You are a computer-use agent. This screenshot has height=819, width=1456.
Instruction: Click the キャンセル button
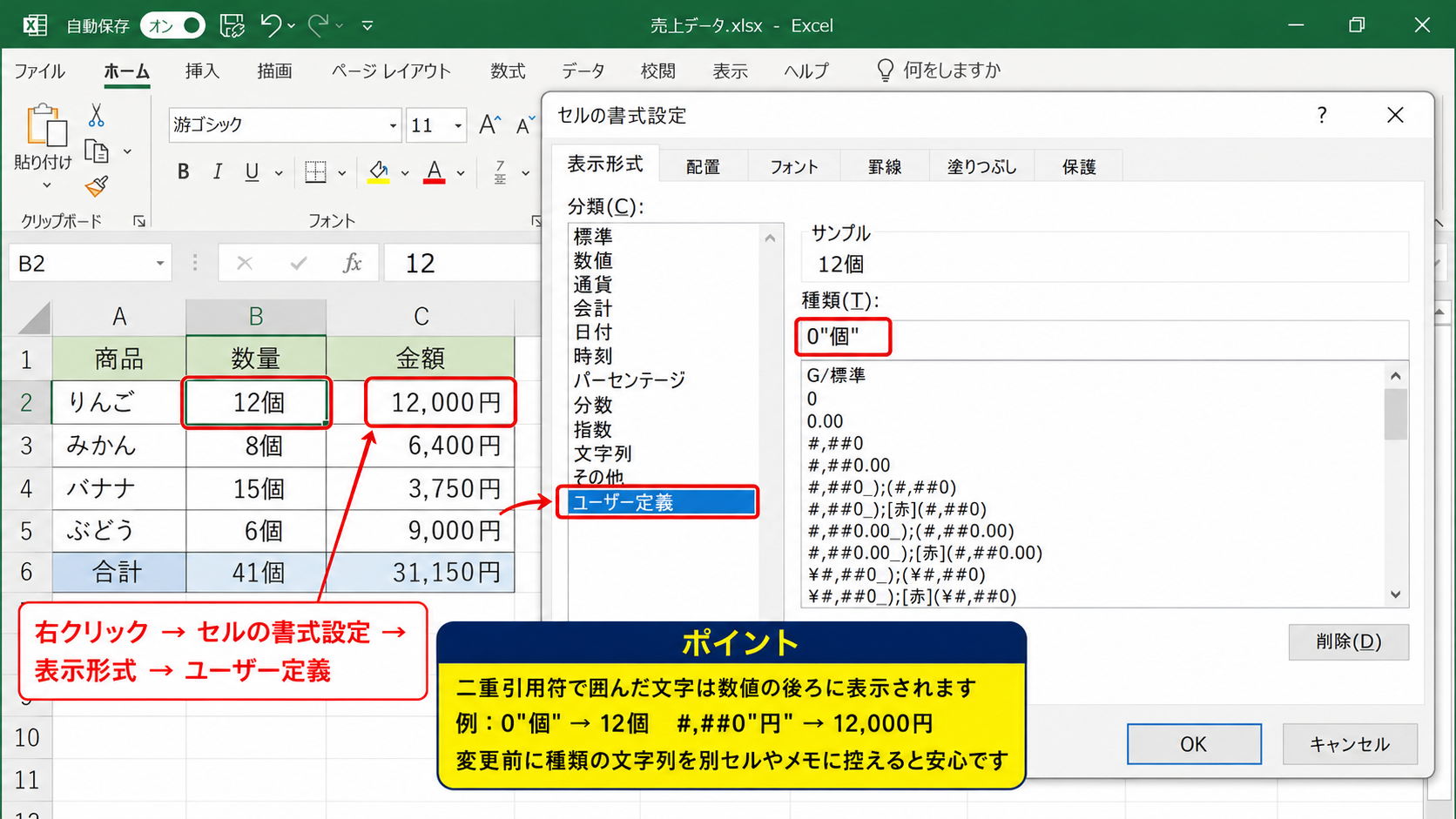pos(1350,744)
